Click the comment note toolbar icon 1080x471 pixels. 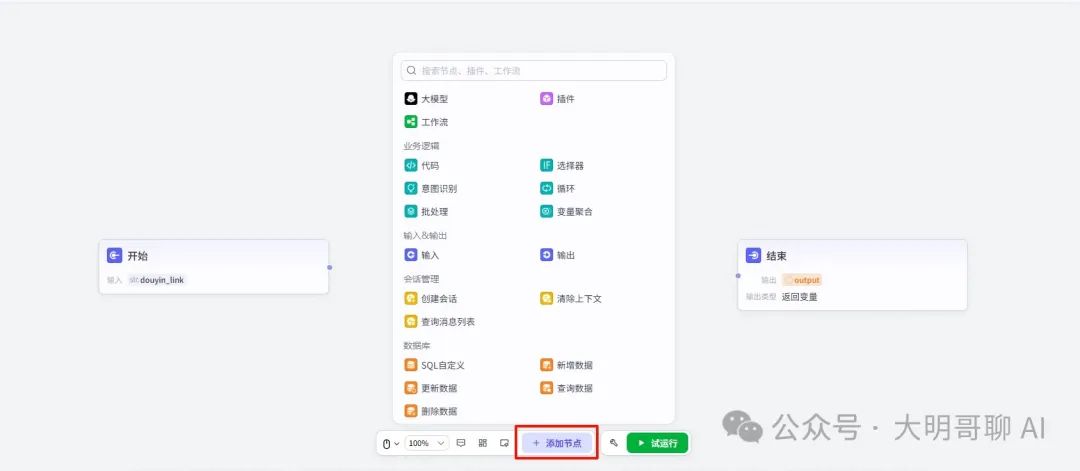click(461, 443)
